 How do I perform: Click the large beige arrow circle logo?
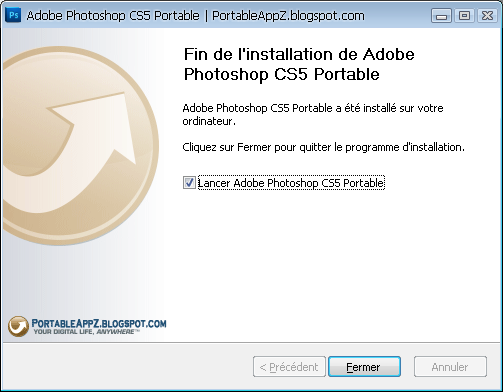[80, 146]
